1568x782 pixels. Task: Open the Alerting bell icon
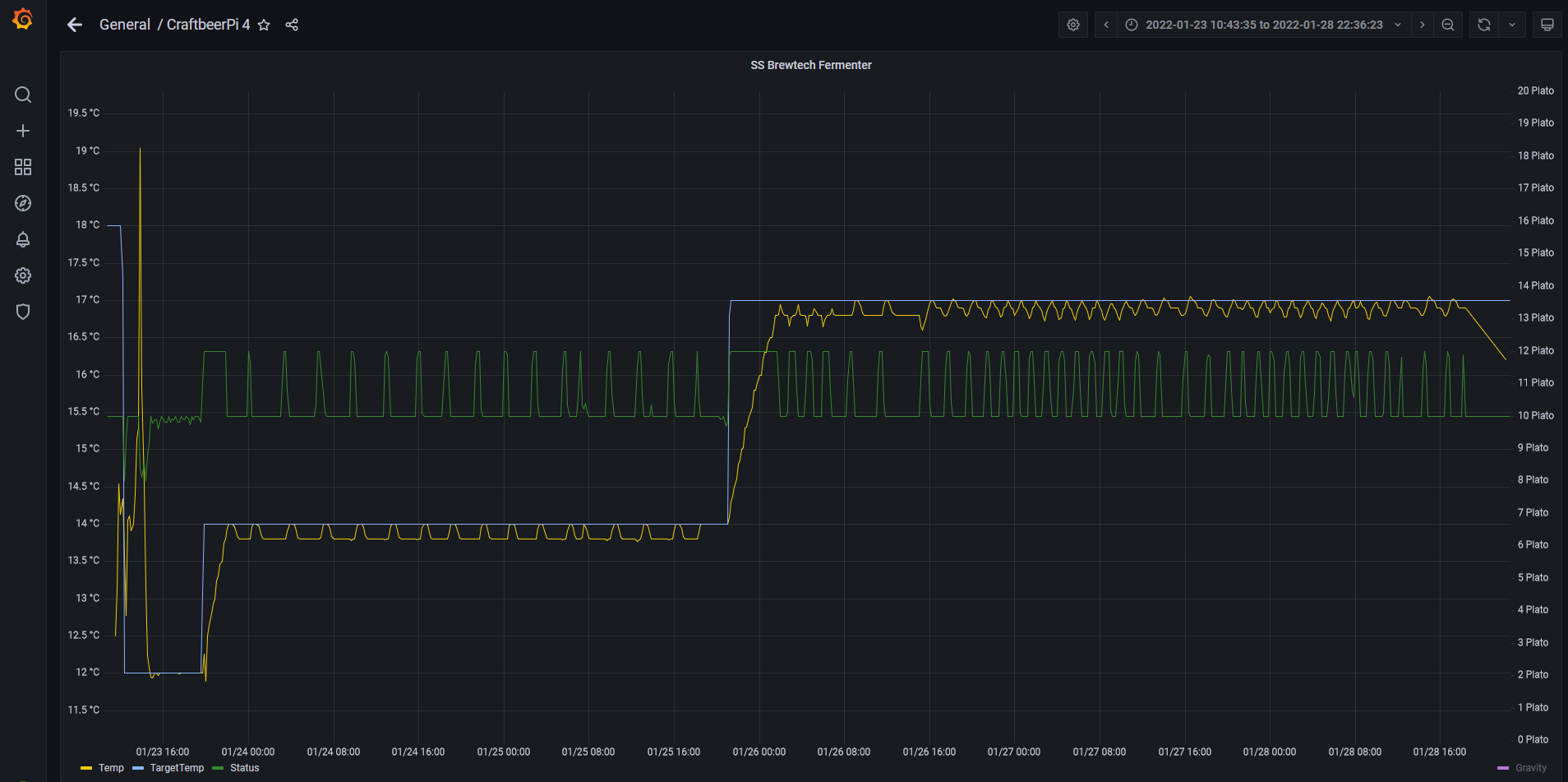(x=23, y=239)
